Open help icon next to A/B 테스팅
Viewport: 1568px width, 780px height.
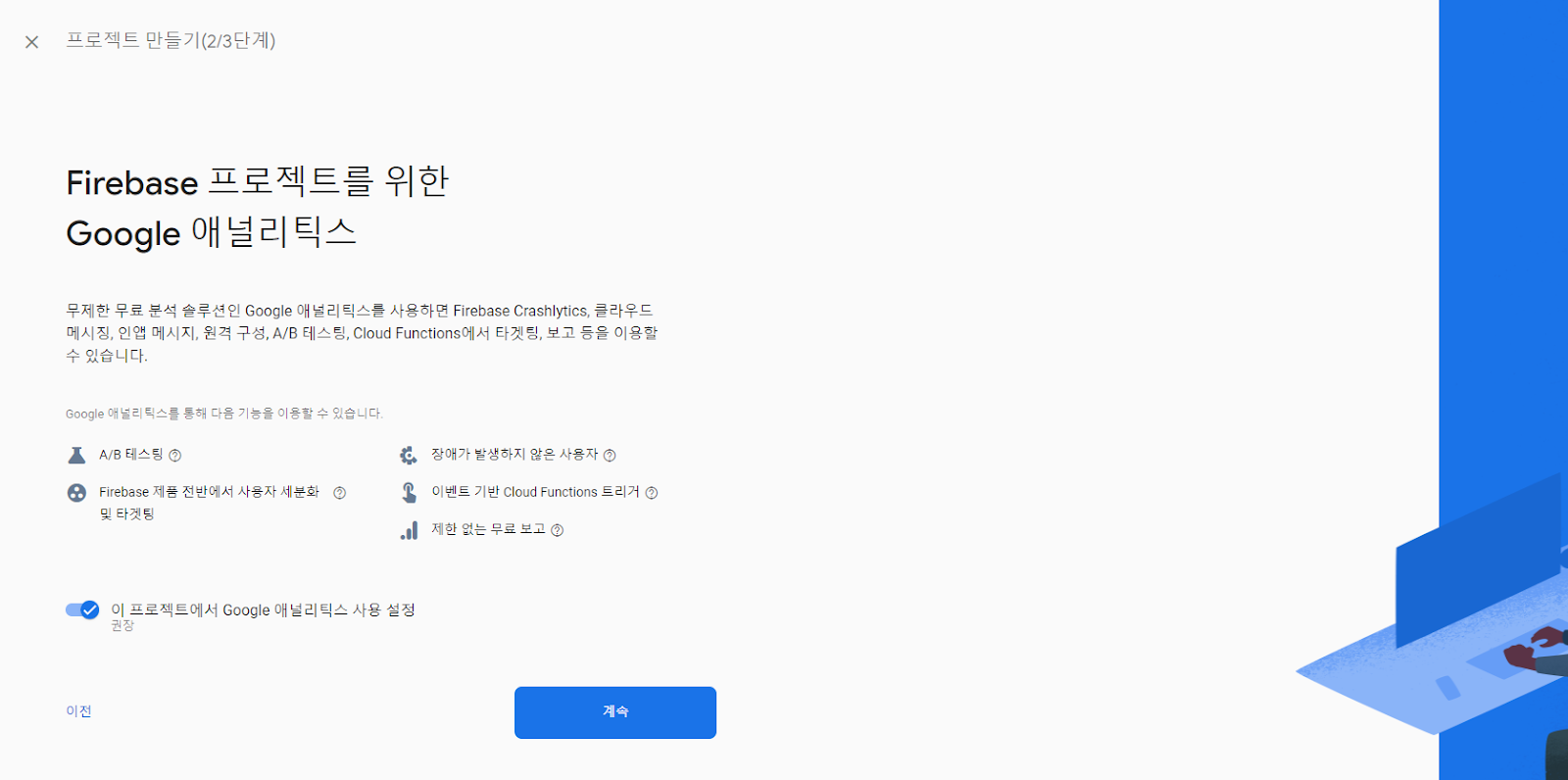point(174,456)
